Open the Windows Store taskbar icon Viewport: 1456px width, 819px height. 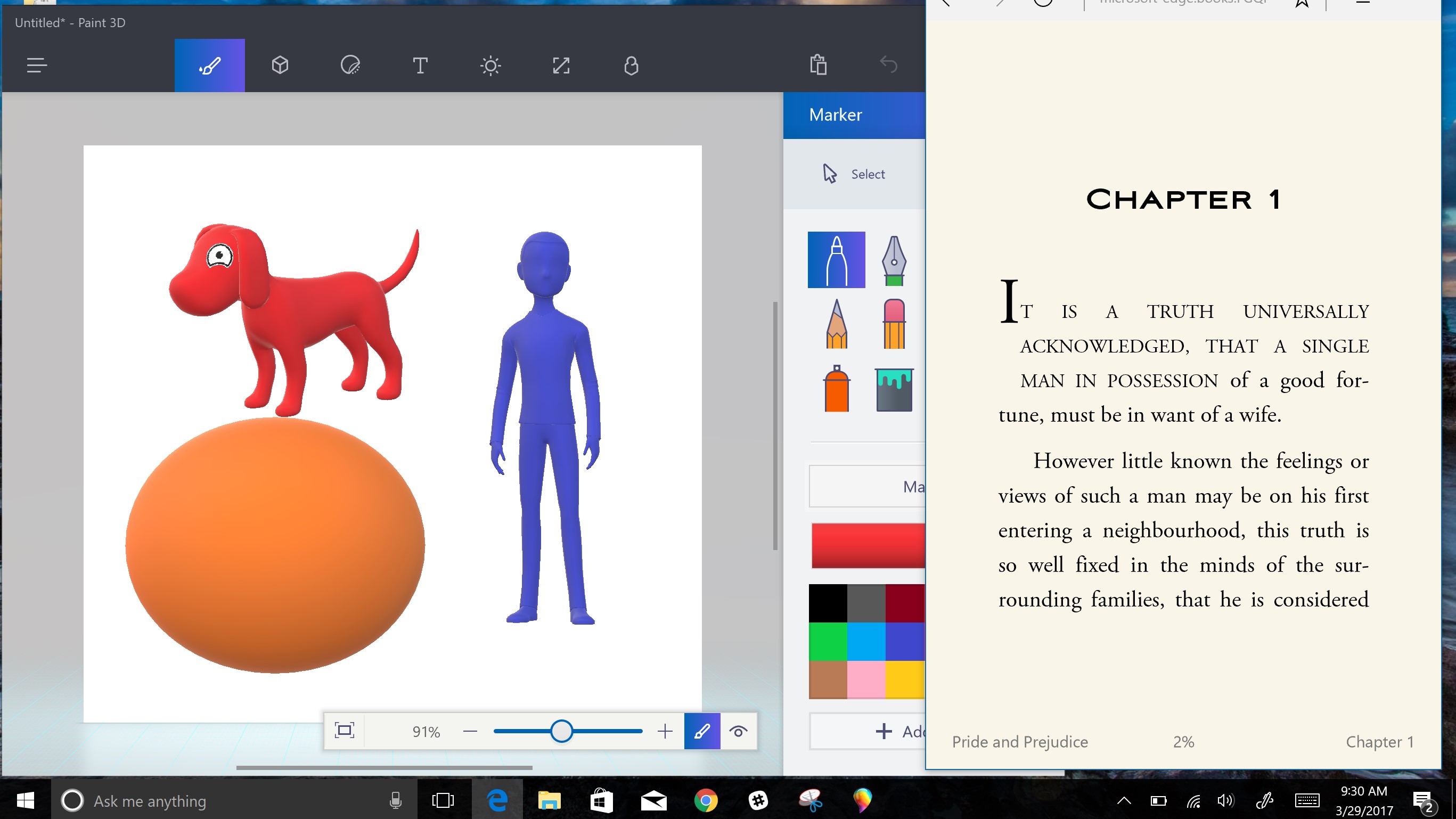pos(601,800)
